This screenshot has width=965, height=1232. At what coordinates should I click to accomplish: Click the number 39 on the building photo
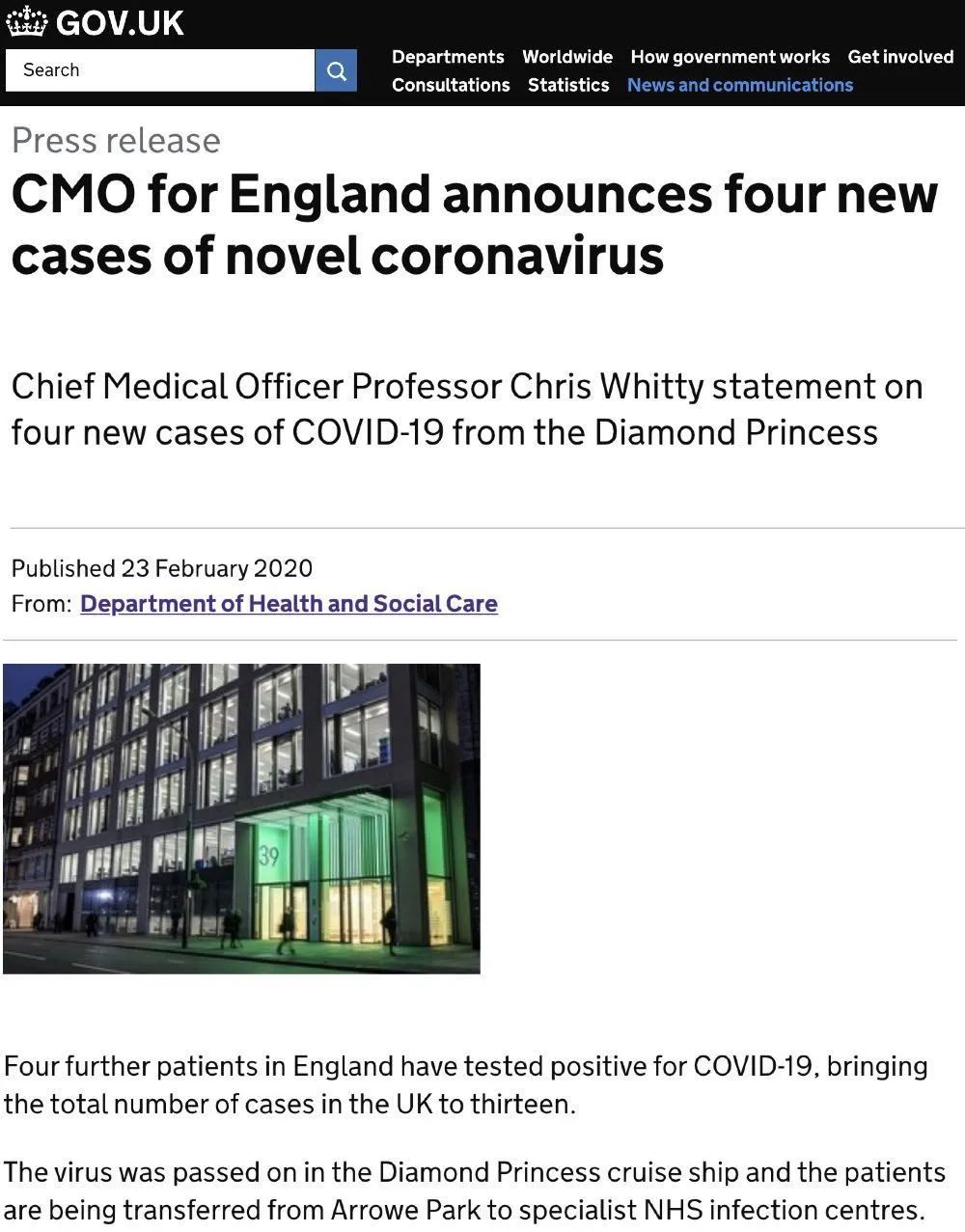pyautogui.click(x=268, y=856)
